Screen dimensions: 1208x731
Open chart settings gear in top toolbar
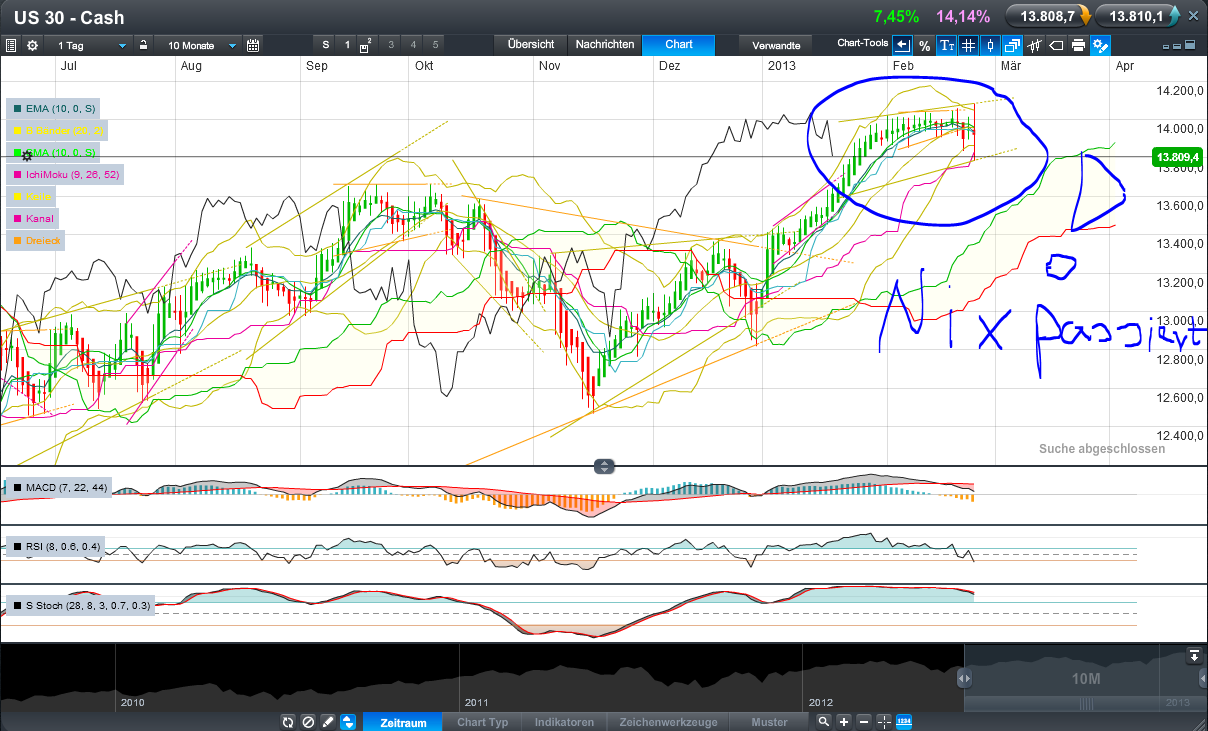pyautogui.click(x=32, y=45)
